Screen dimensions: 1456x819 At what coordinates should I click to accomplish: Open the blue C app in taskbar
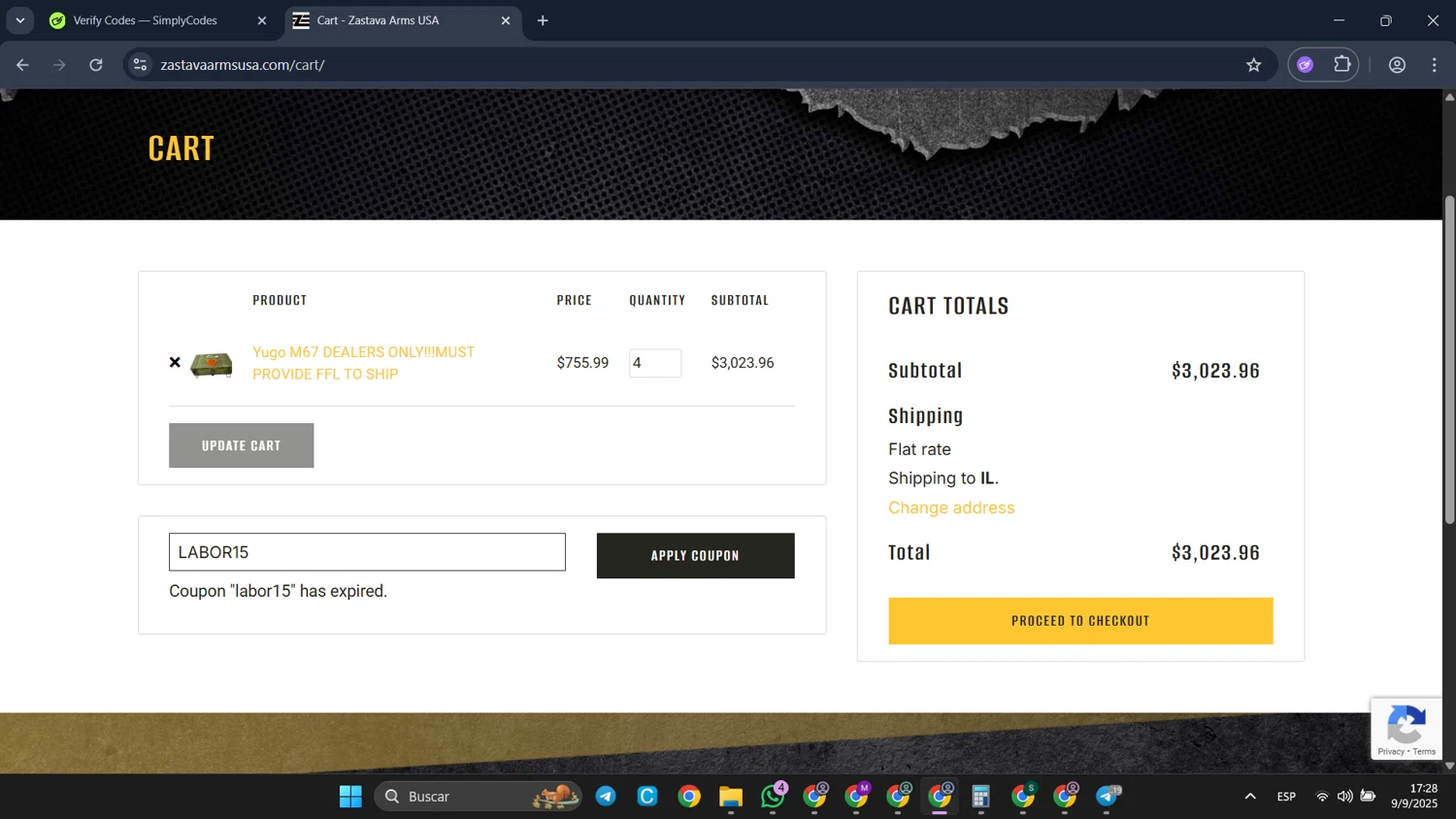647,797
